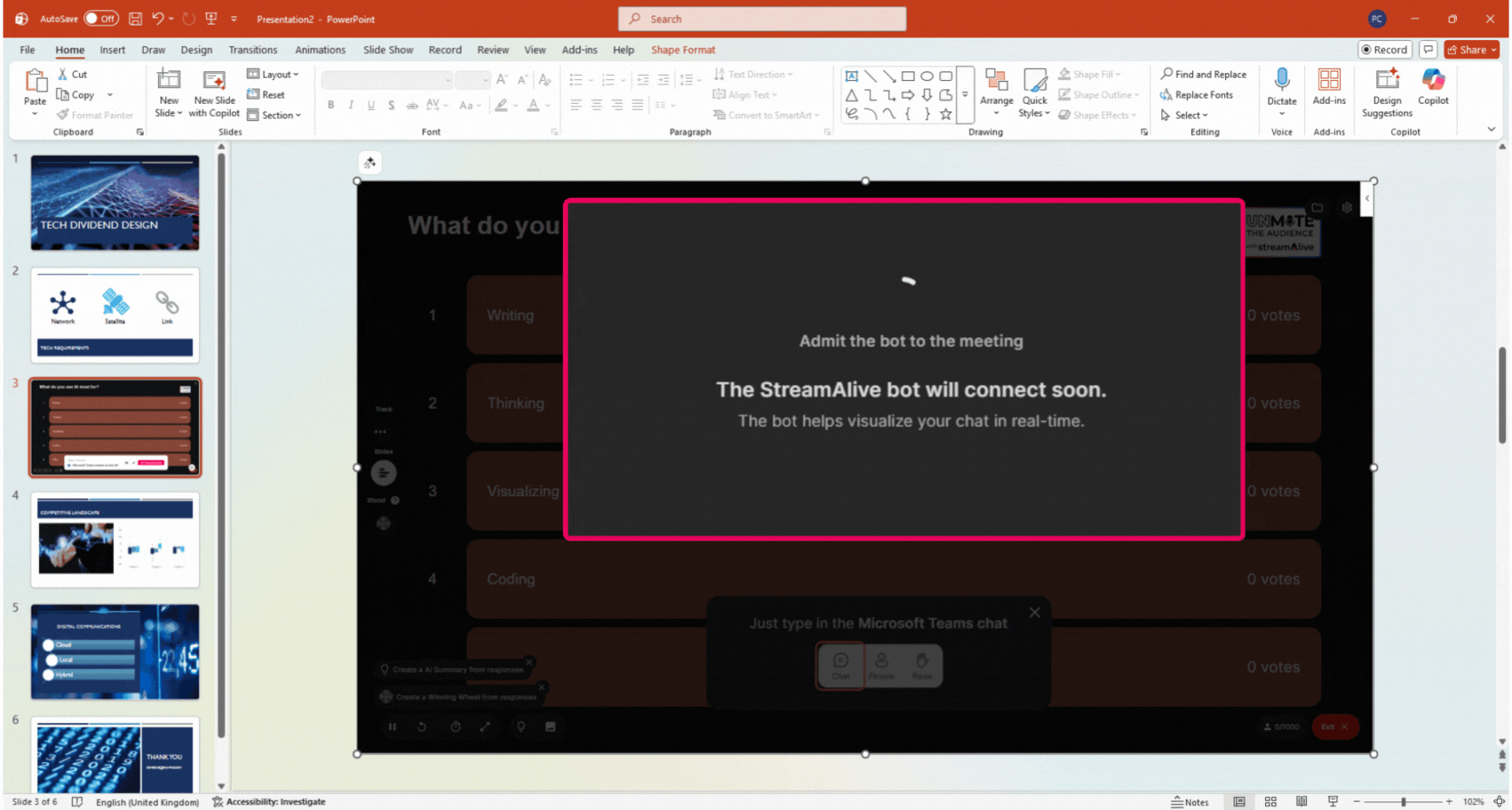Open Shape Outline dropdown
1512x810 pixels.
point(1098,95)
